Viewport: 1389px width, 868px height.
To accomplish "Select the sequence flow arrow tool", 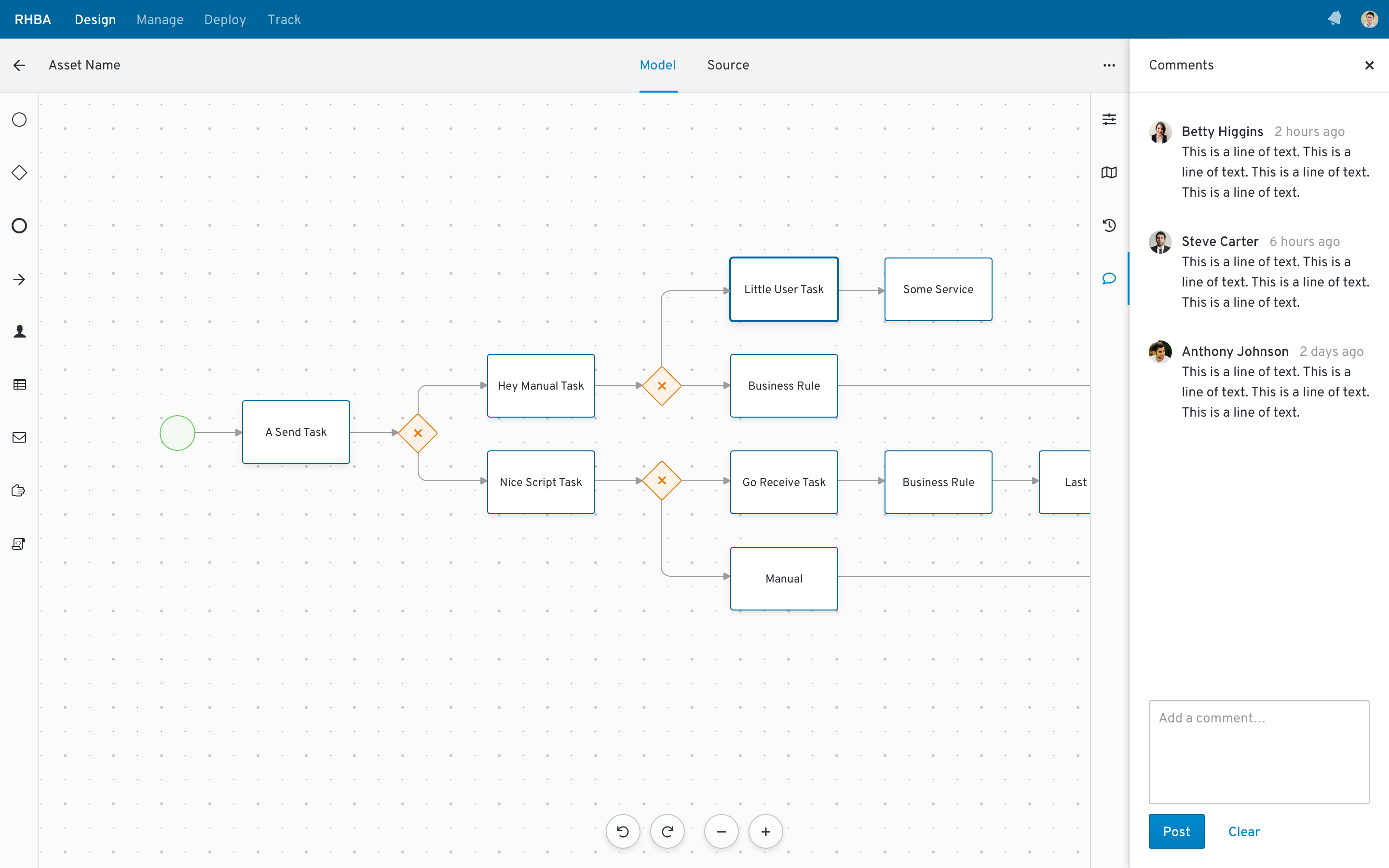I will (19, 278).
